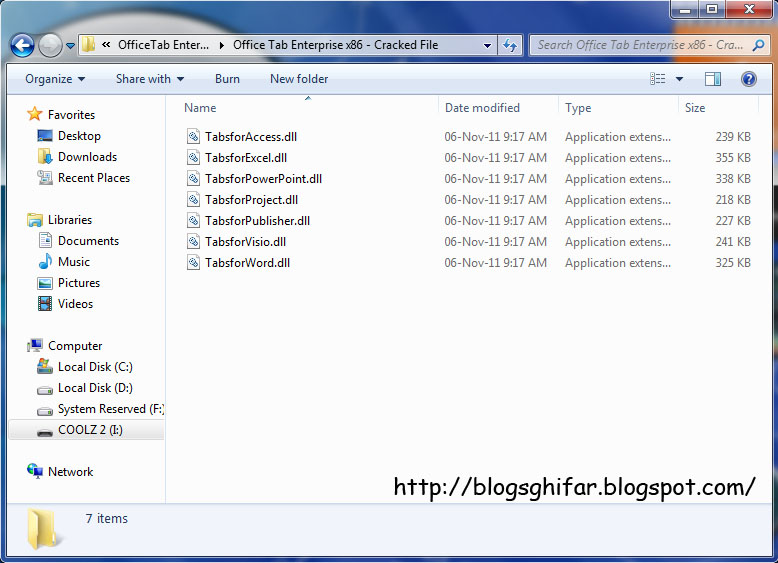778x563 pixels.
Task: Click the folder icon in address bar
Action: (89, 45)
